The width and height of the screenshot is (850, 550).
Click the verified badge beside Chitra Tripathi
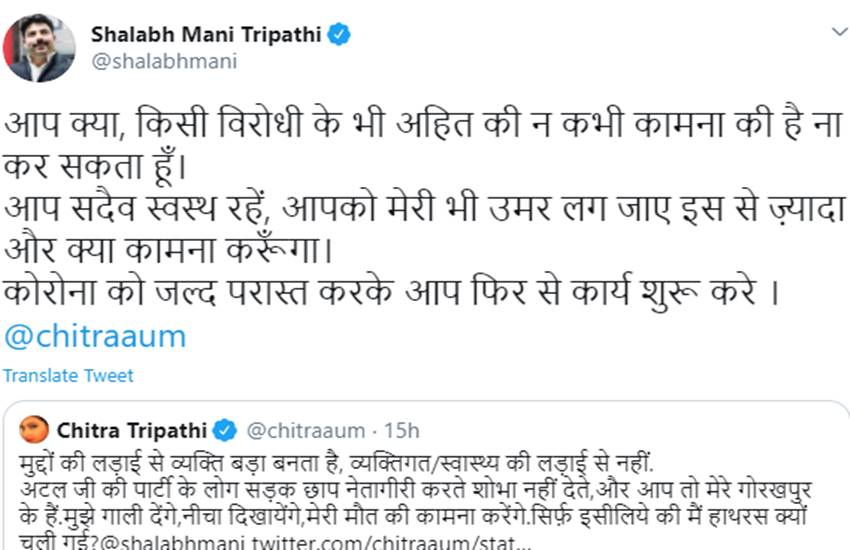pyautogui.click(x=226, y=431)
